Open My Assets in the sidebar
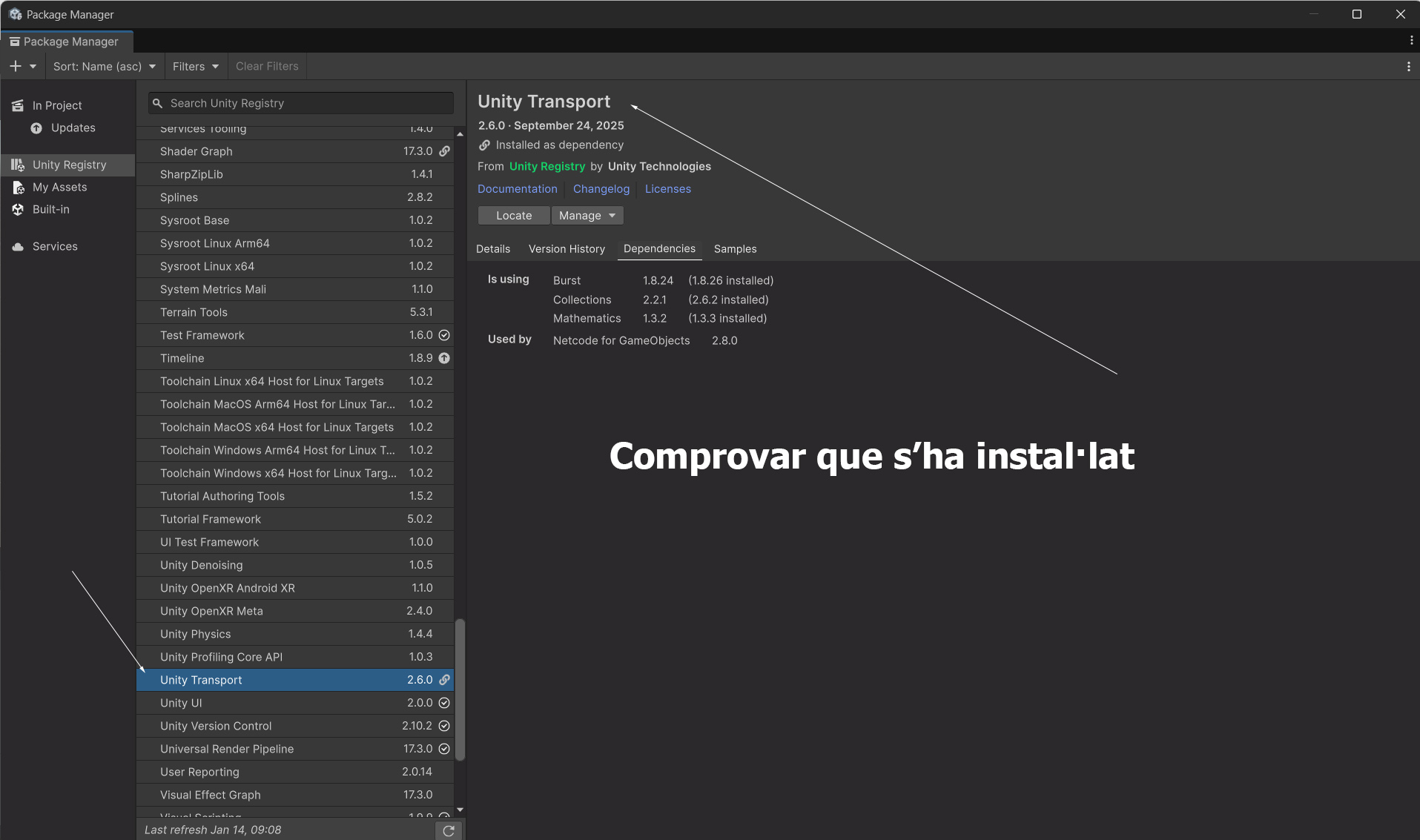 coord(59,187)
